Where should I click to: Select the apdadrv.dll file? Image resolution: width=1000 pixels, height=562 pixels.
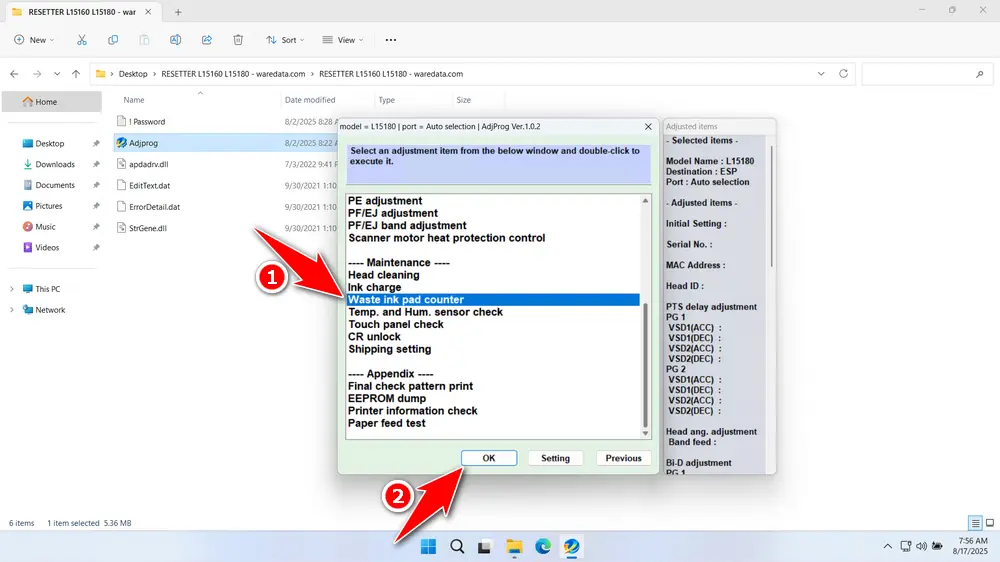[149, 165]
